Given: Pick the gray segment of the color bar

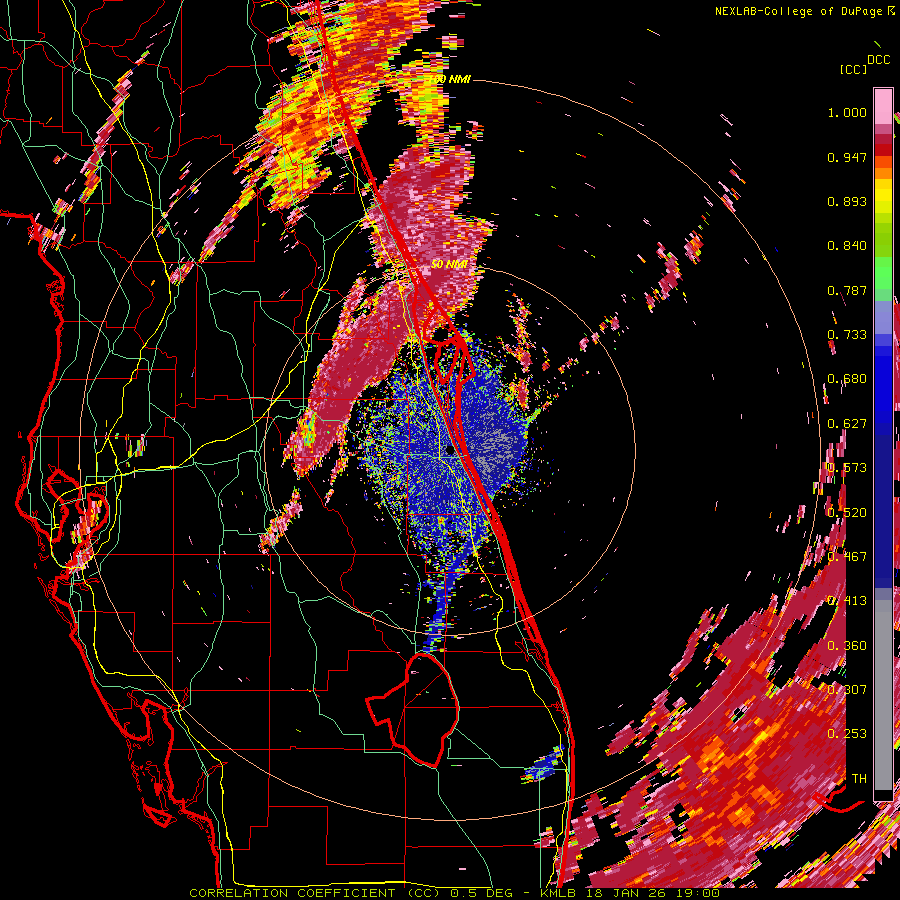Looking at the screenshot, I should [x=883, y=695].
